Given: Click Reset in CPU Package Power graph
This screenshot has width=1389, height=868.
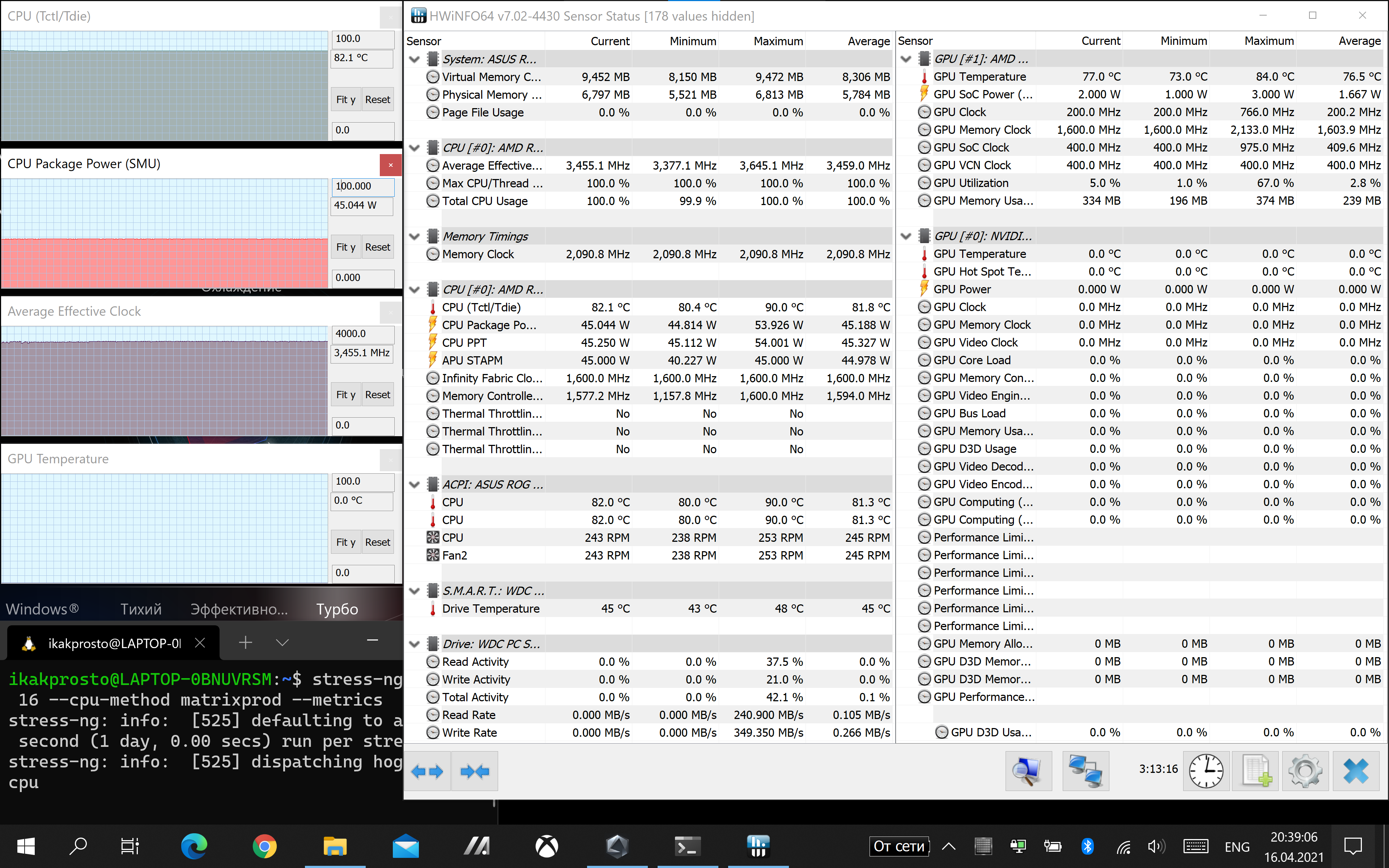Looking at the screenshot, I should click(378, 247).
